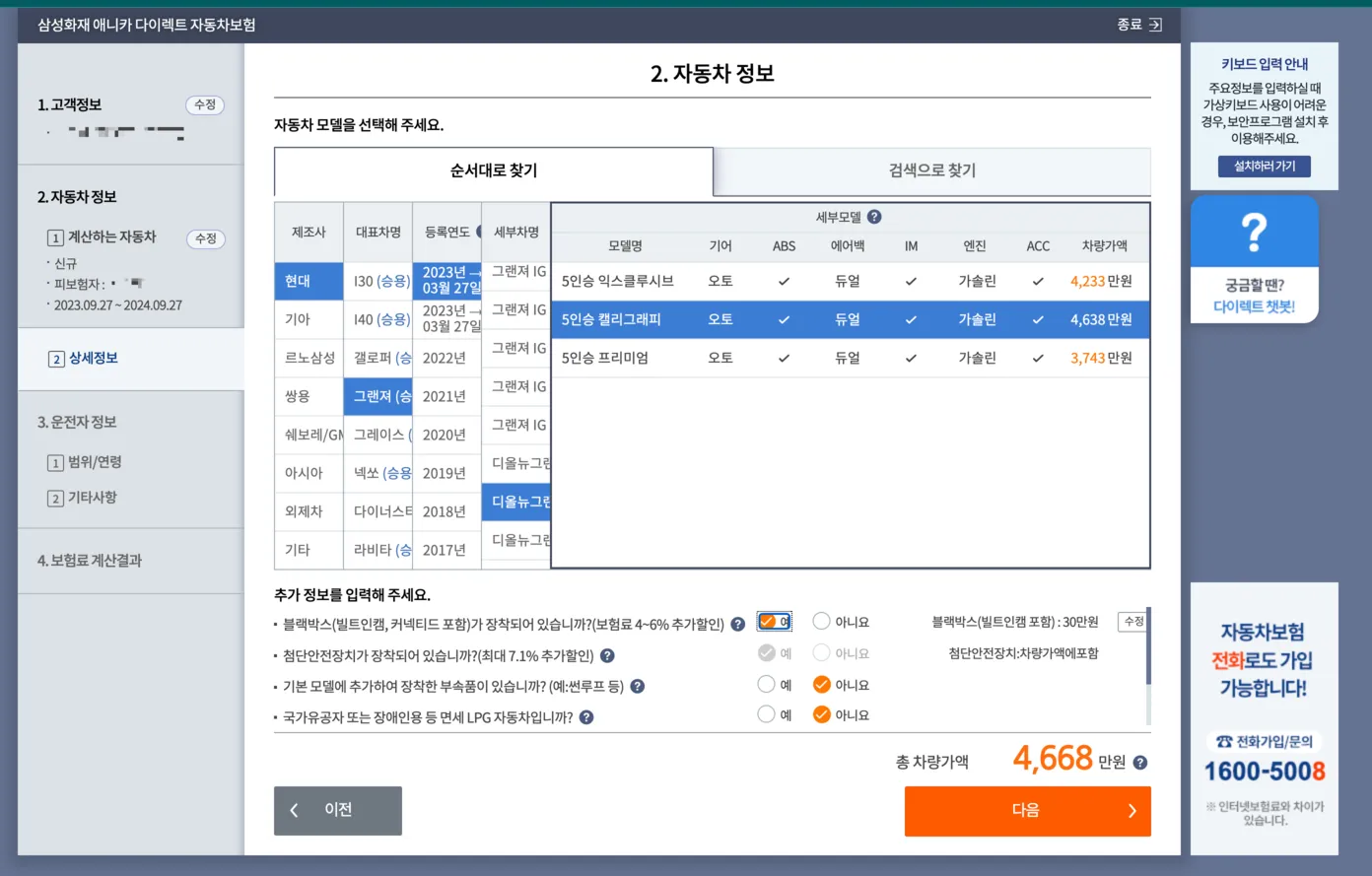Click the 다이렉트 챗봇 question mark icon

(1254, 230)
